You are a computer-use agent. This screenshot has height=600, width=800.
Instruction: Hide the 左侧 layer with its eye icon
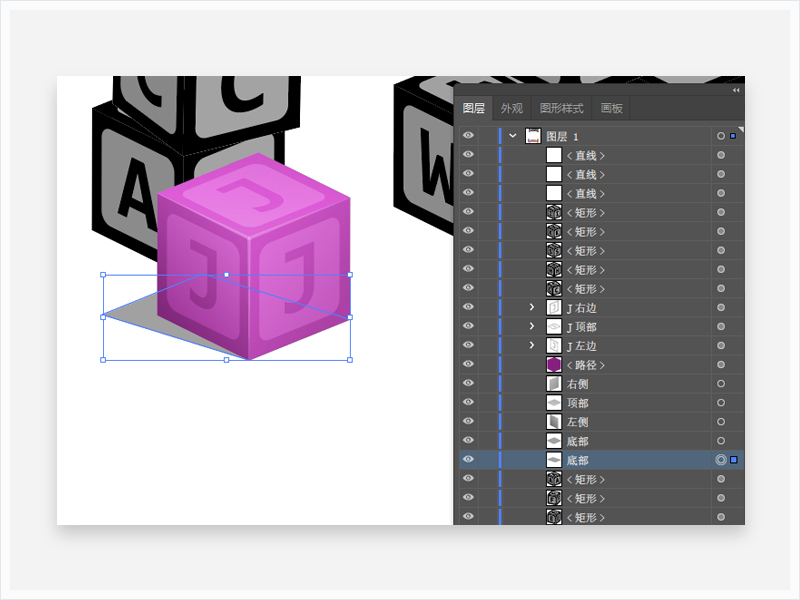(x=468, y=422)
